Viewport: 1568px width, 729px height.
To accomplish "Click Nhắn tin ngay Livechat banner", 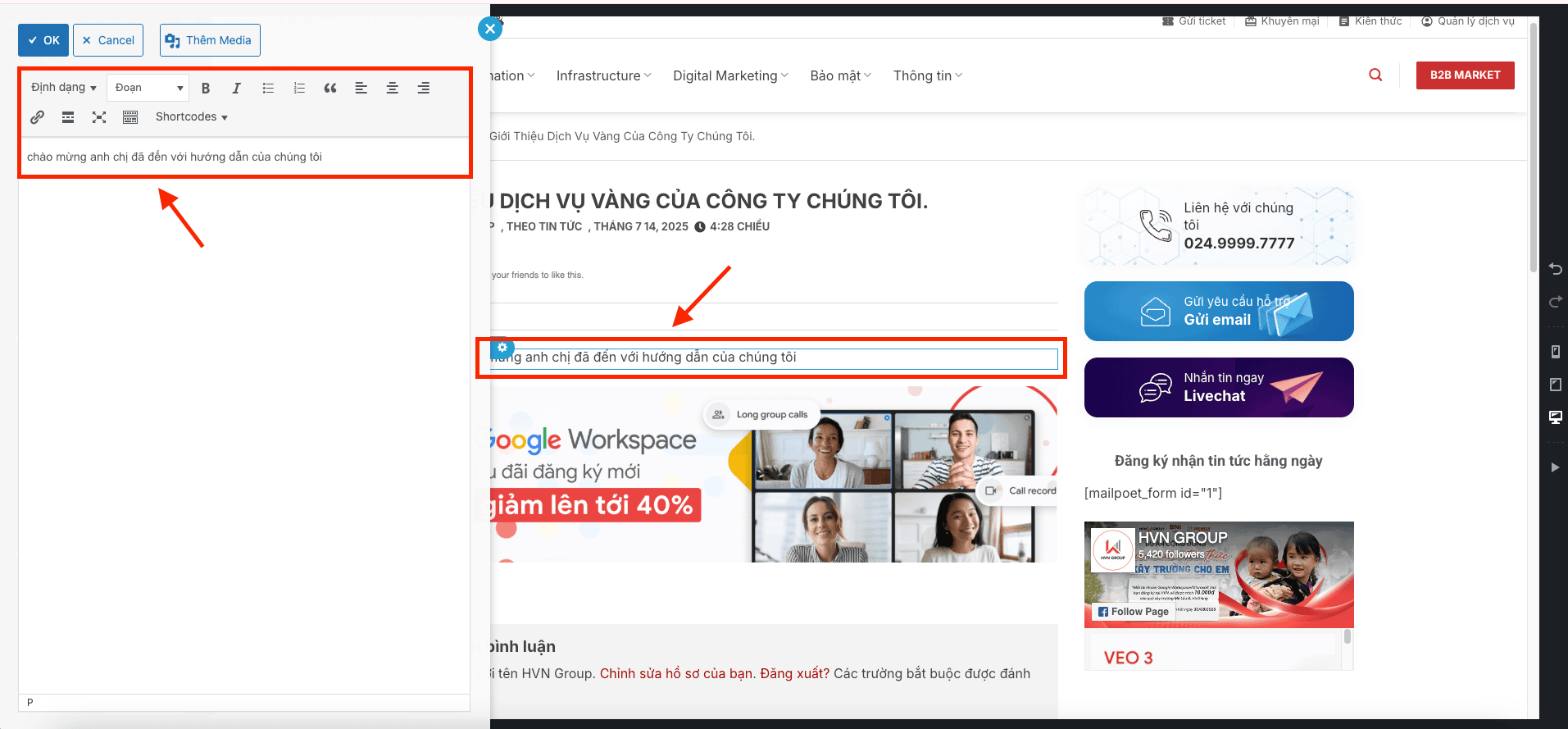I will point(1219,388).
